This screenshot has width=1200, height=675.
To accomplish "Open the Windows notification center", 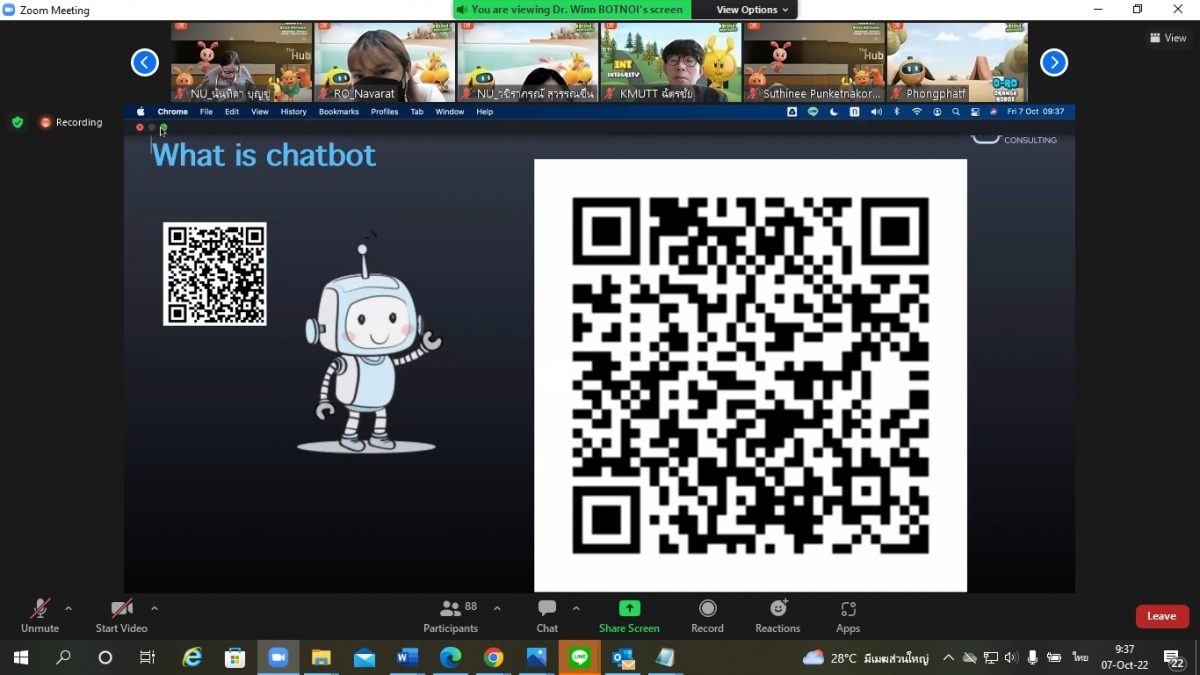I will coord(1174,658).
